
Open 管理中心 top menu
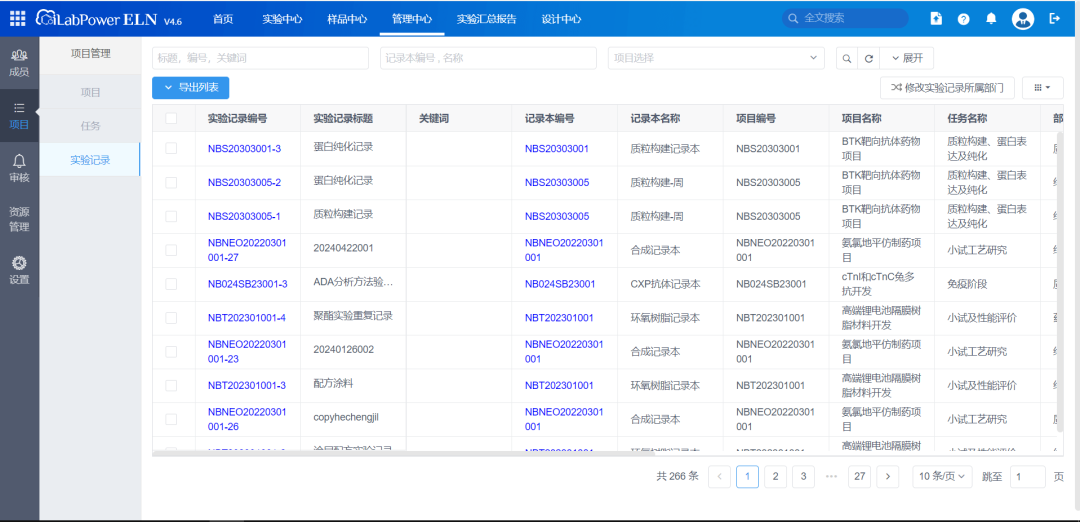click(x=412, y=19)
